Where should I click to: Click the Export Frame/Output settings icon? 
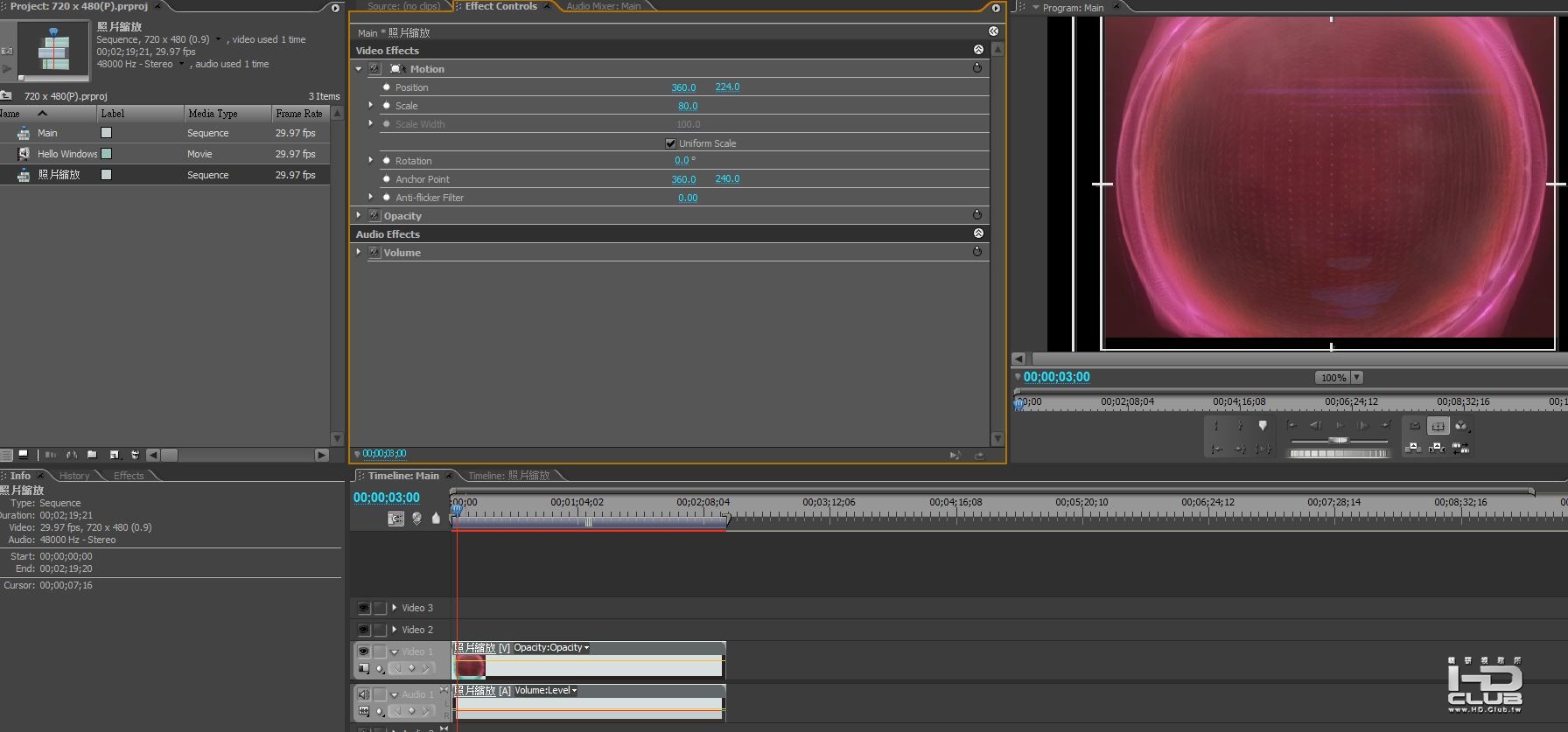pos(1460,426)
